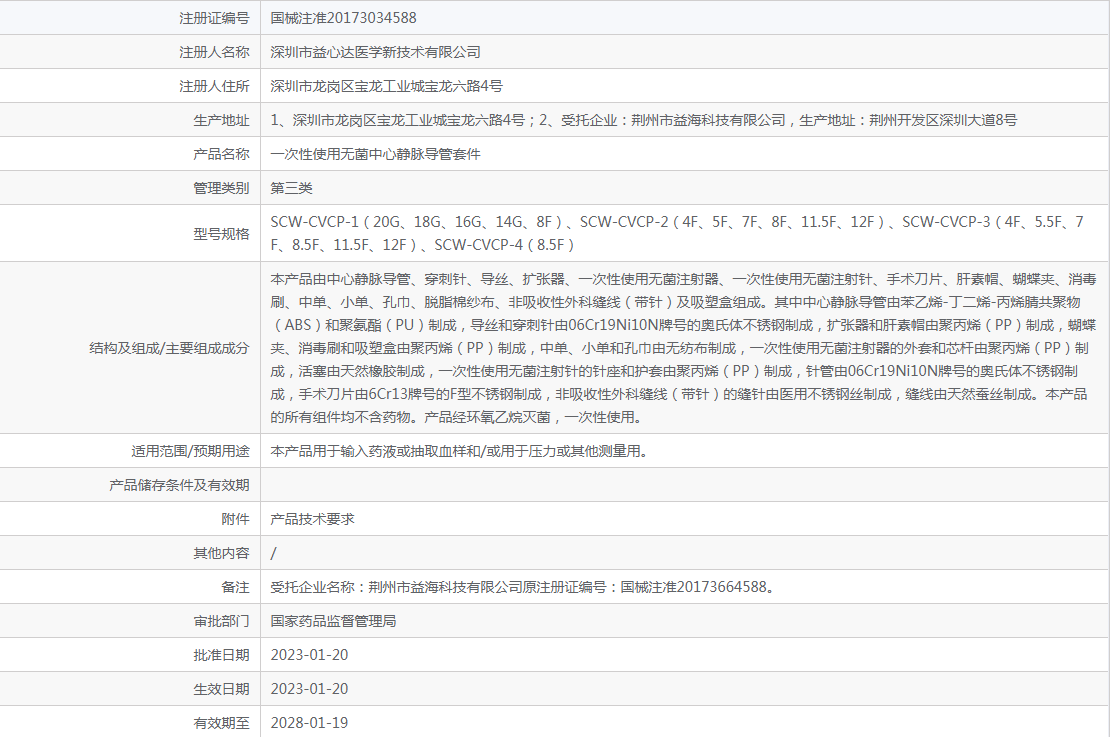This screenshot has width=1113, height=737.
Task: Select expiry date 2028-01-19
Action: (x=309, y=723)
